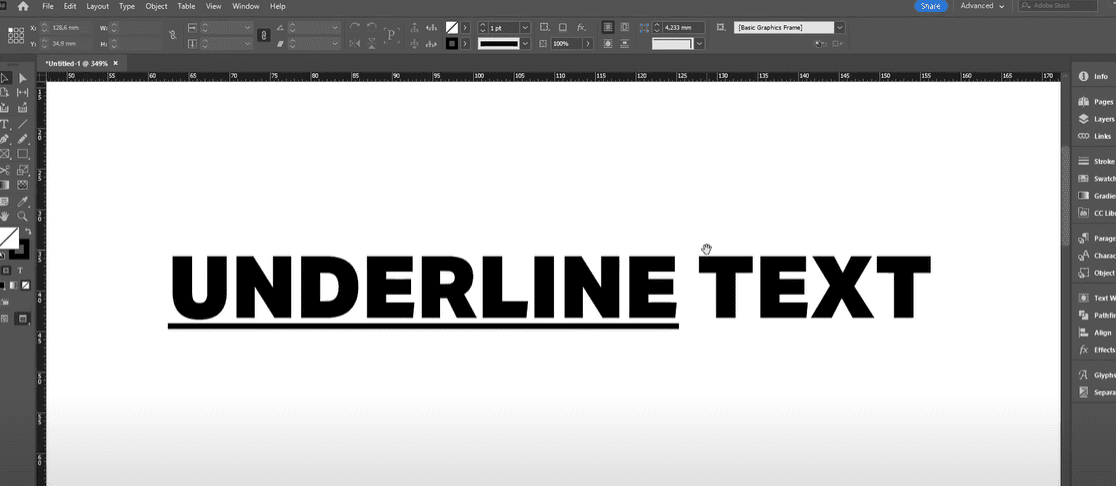Open the Swatches panel

1096,179
